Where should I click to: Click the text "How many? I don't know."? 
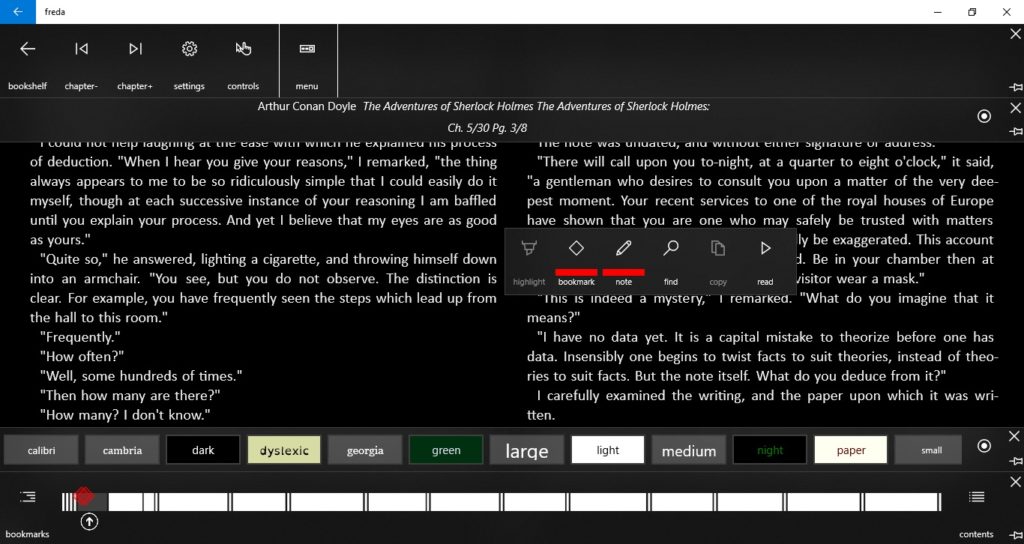coord(125,415)
